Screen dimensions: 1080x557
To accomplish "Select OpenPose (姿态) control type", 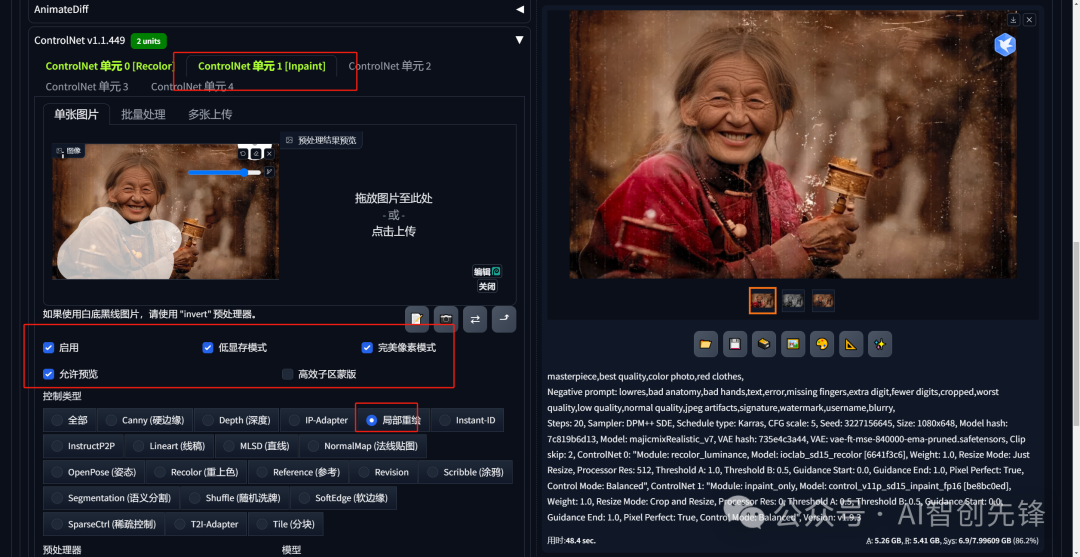I will click(x=94, y=472).
